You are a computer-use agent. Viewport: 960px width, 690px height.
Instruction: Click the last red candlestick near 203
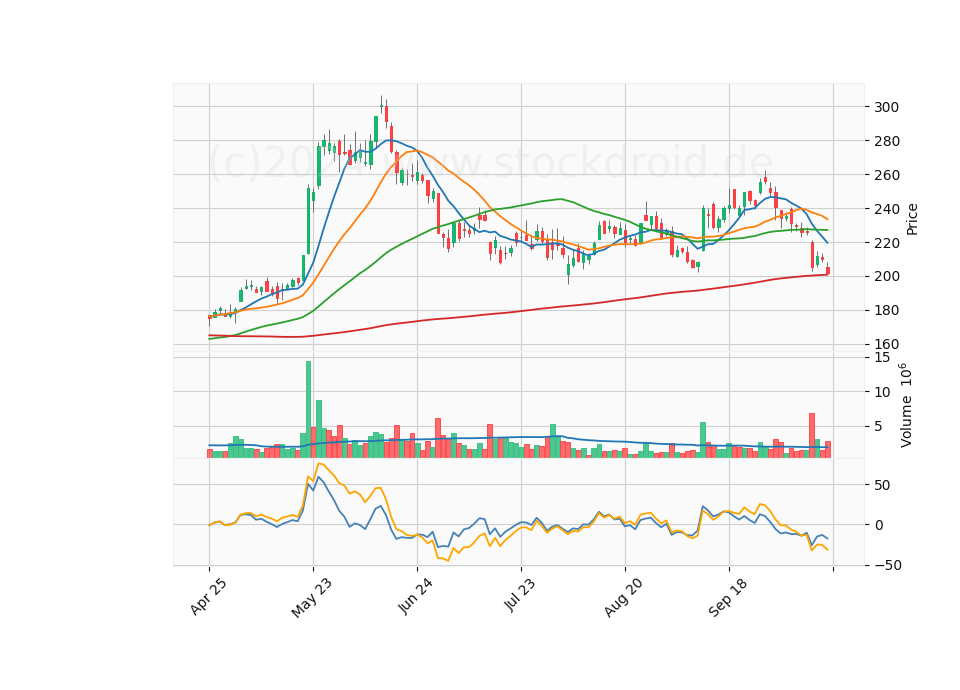(x=828, y=269)
